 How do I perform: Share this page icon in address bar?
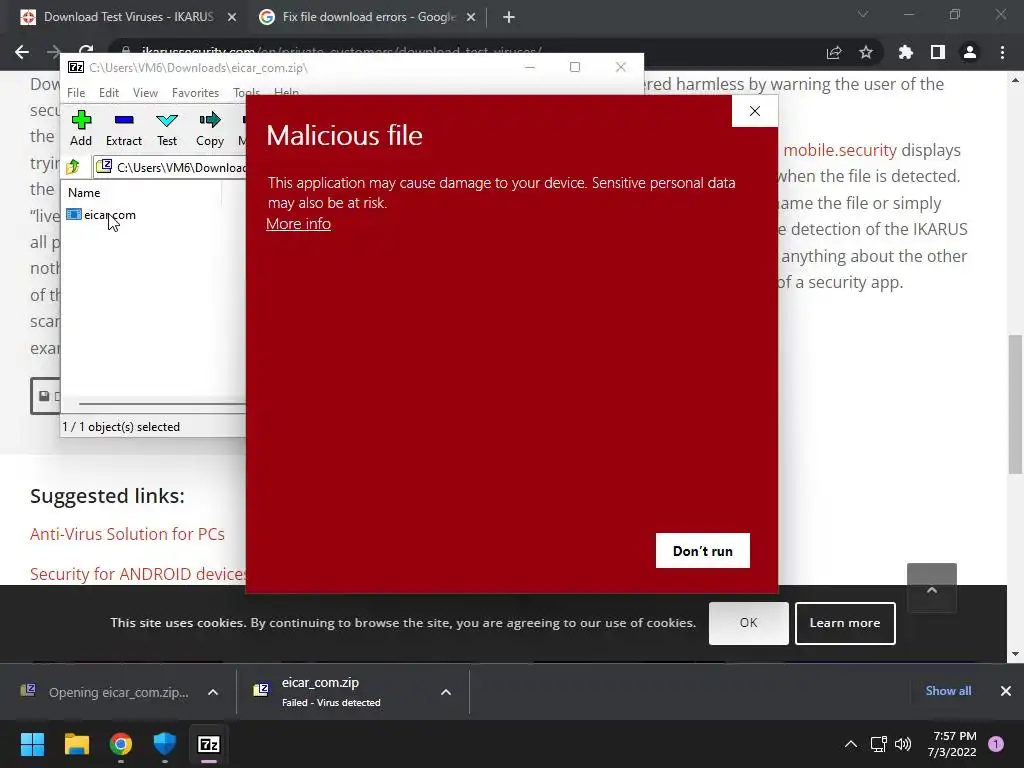point(834,52)
